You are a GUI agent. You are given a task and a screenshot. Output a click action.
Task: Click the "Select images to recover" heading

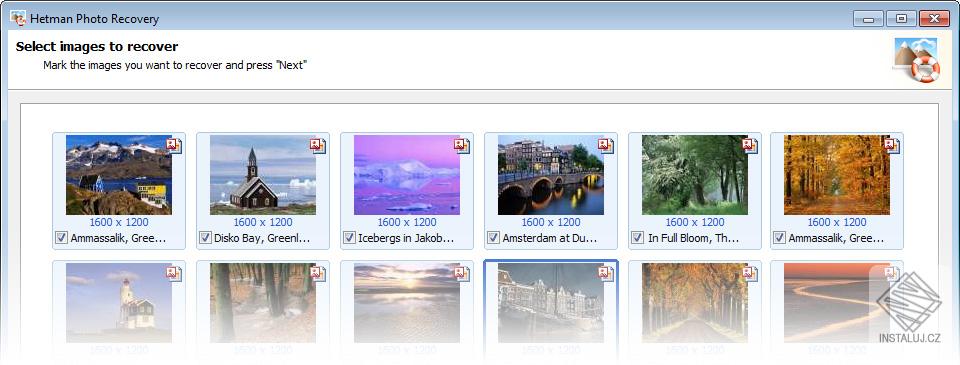(x=97, y=47)
